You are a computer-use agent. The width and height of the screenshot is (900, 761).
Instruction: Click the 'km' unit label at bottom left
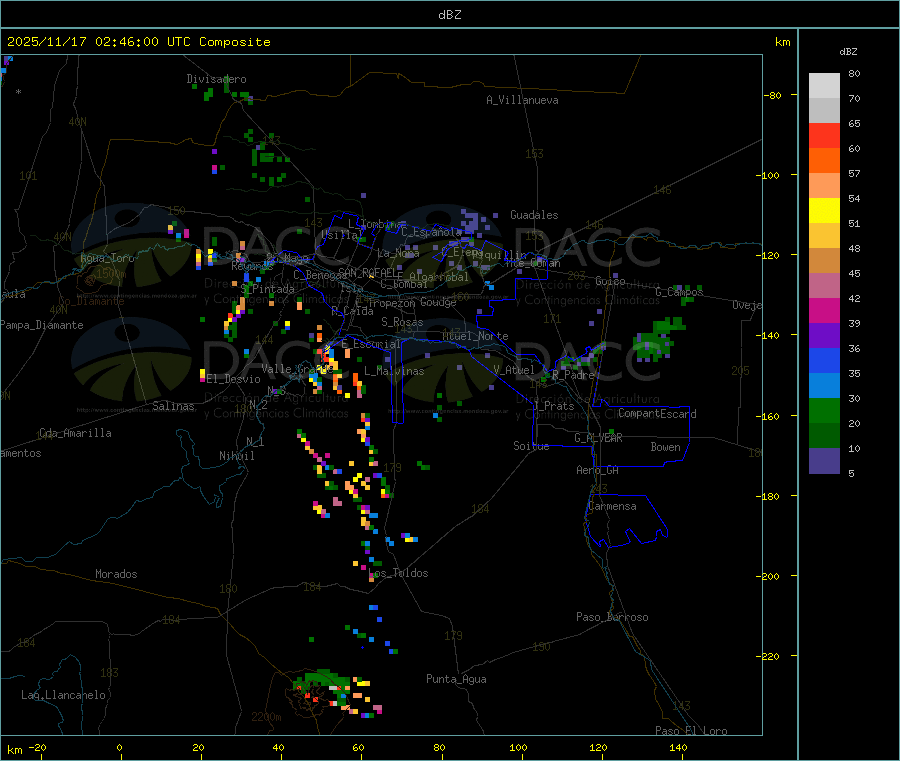click(x=14, y=750)
